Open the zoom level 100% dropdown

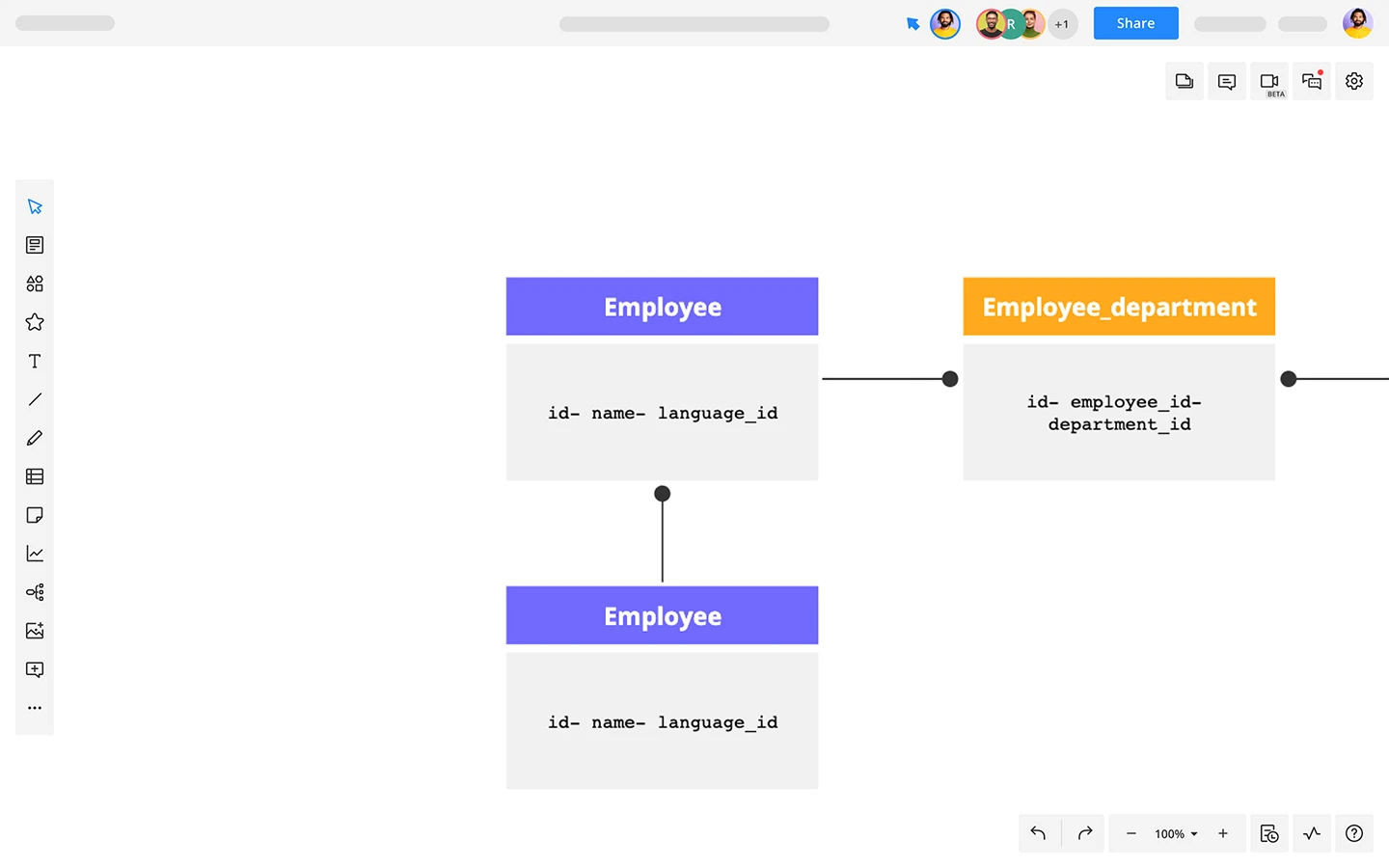pyautogui.click(x=1176, y=833)
